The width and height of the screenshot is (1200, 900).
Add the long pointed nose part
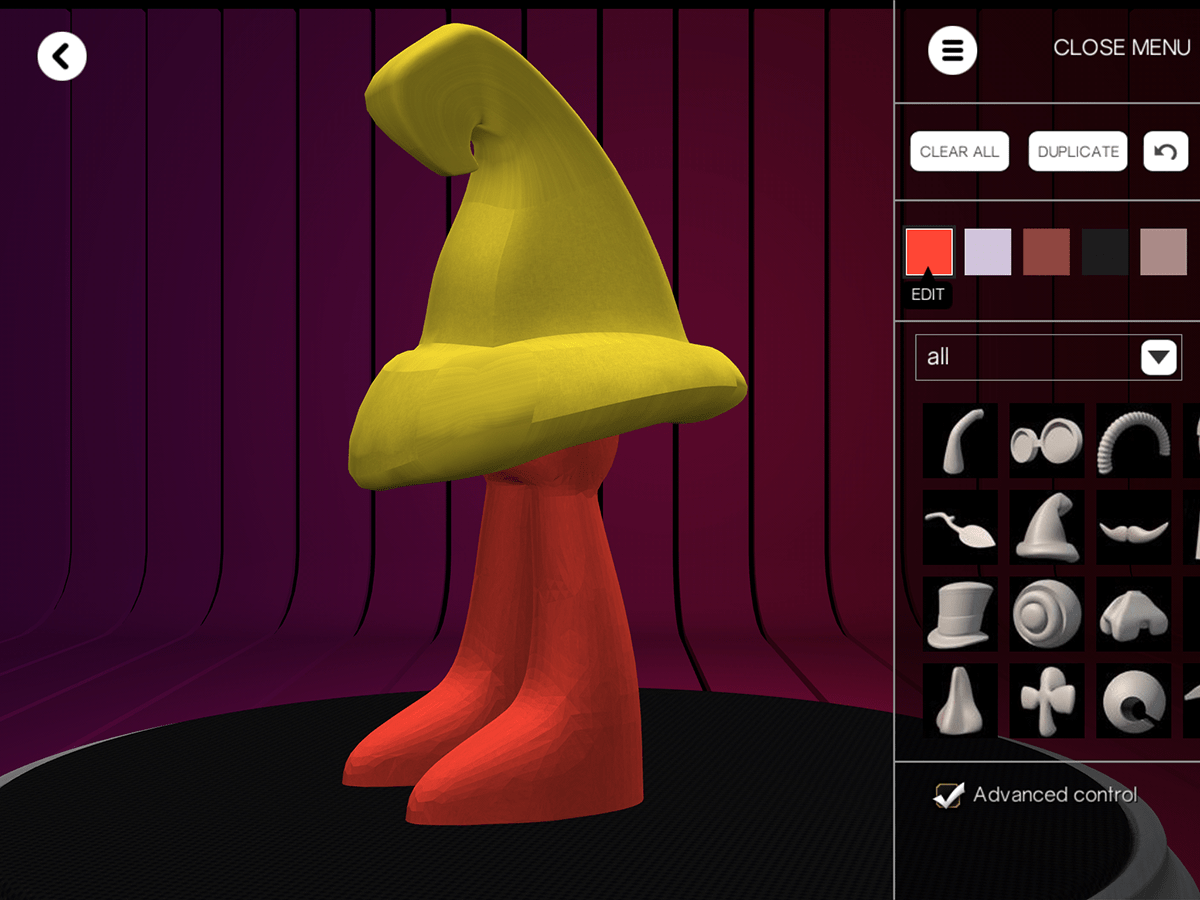pyautogui.click(x=960, y=701)
